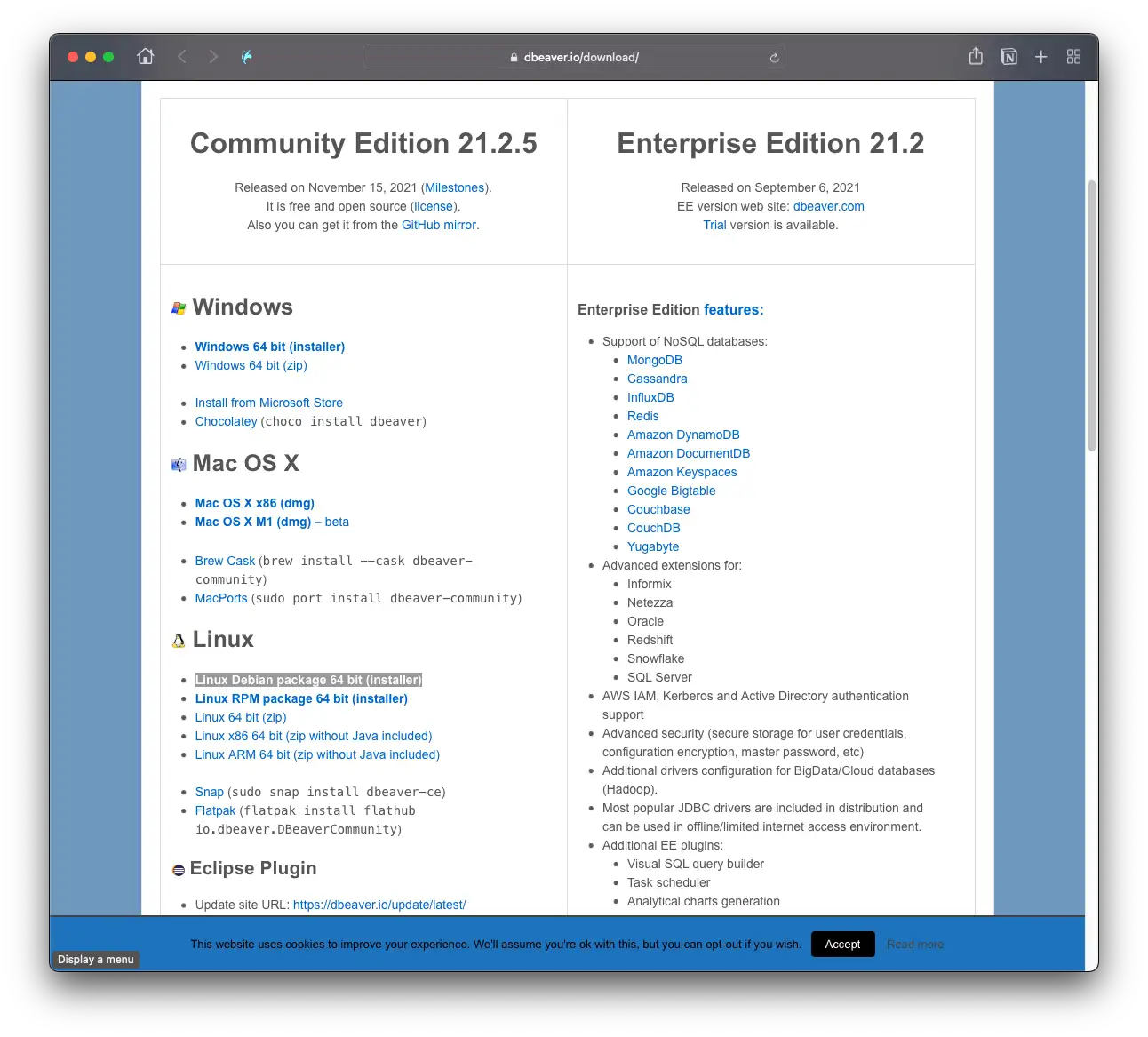Screen dimensions: 1148x1037
Task: Open the Google Bigtable link
Action: 672,491
